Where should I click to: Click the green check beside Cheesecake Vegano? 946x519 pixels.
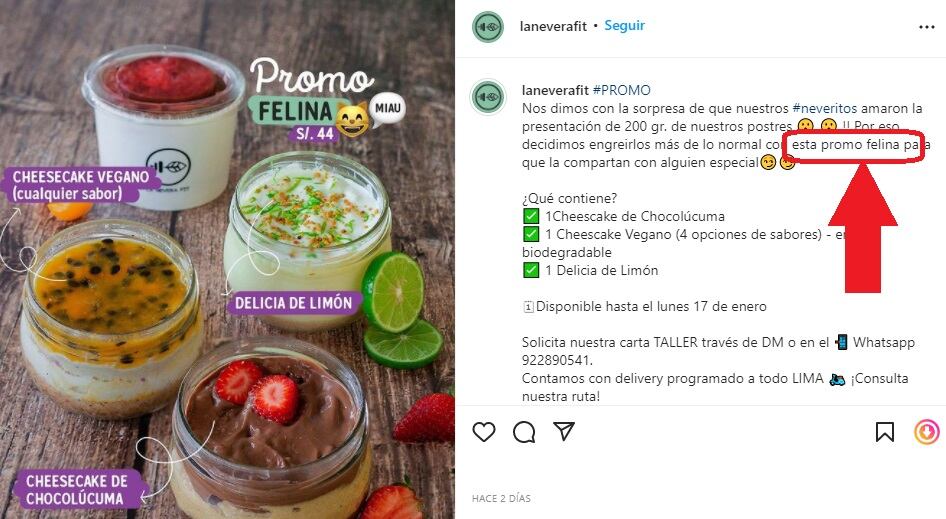pyautogui.click(x=531, y=234)
